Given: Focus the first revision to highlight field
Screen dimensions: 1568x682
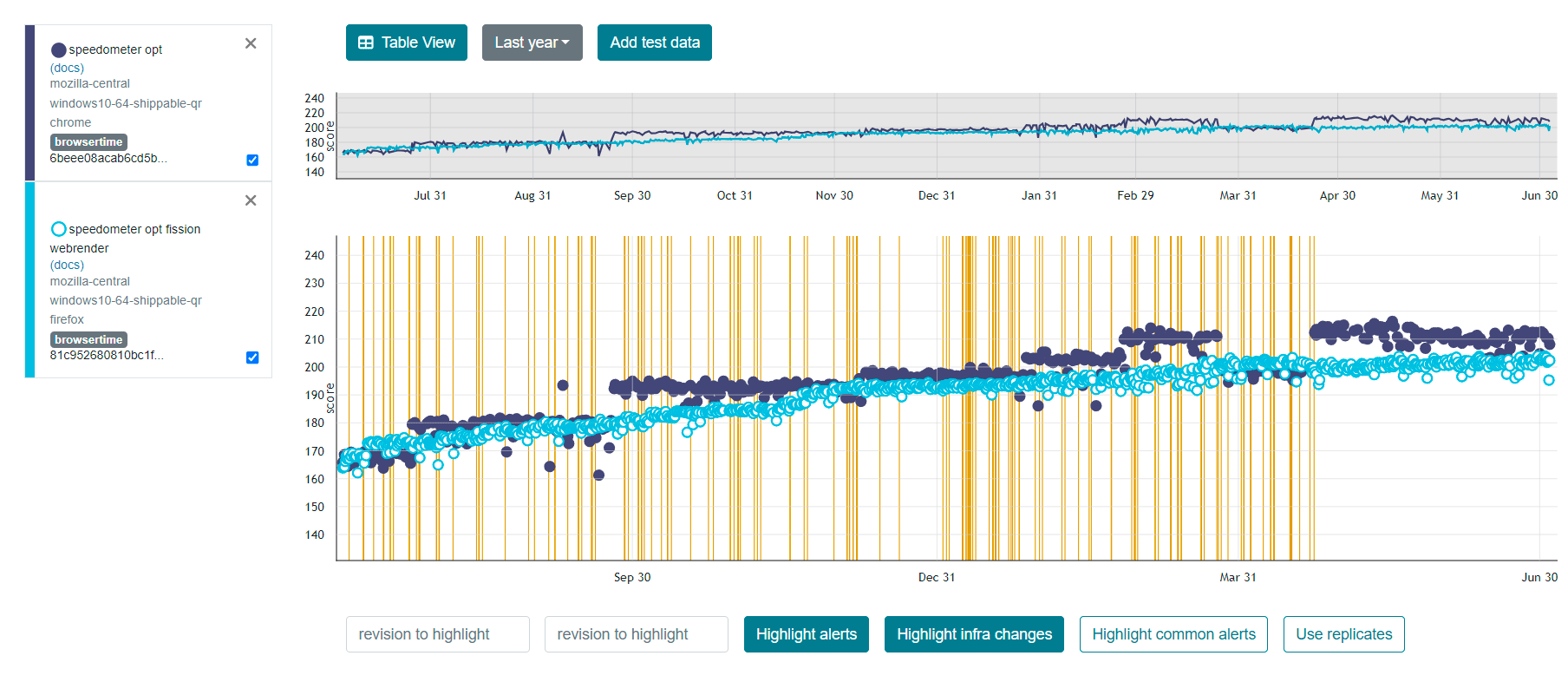Looking at the screenshot, I should 437,634.
